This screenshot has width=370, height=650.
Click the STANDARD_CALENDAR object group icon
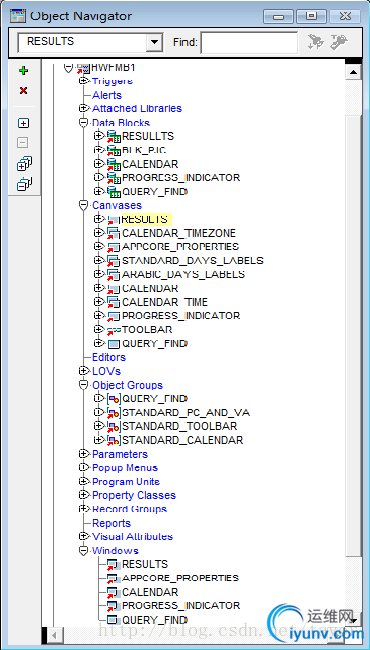tap(114, 440)
